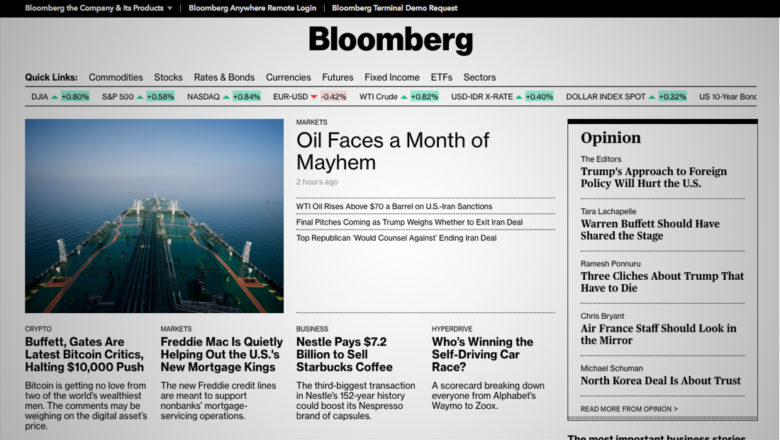Click the HYPERDRIVE category label

click(x=452, y=329)
